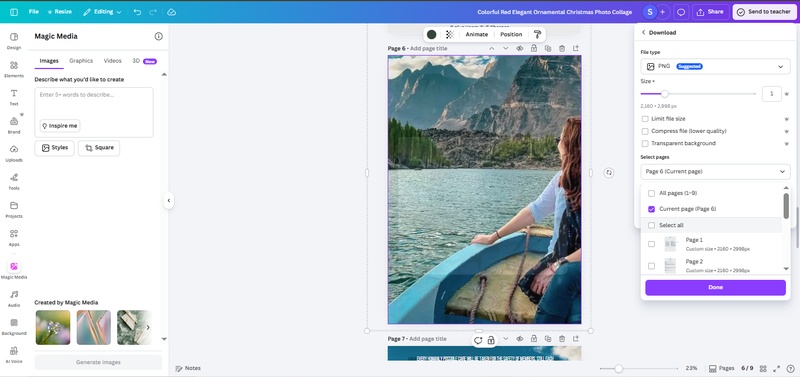
Task: Open the Text sidebar tool
Action: pos(14,97)
